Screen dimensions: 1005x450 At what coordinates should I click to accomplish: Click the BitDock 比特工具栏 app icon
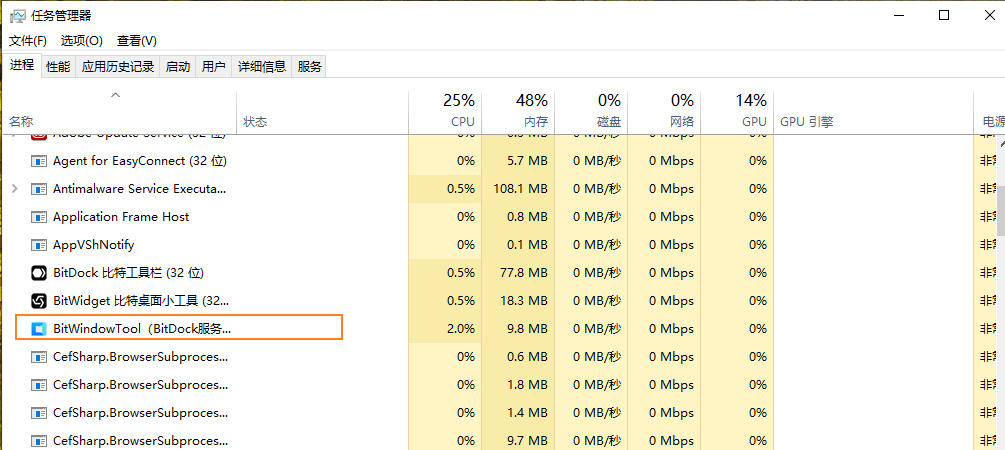tap(39, 273)
